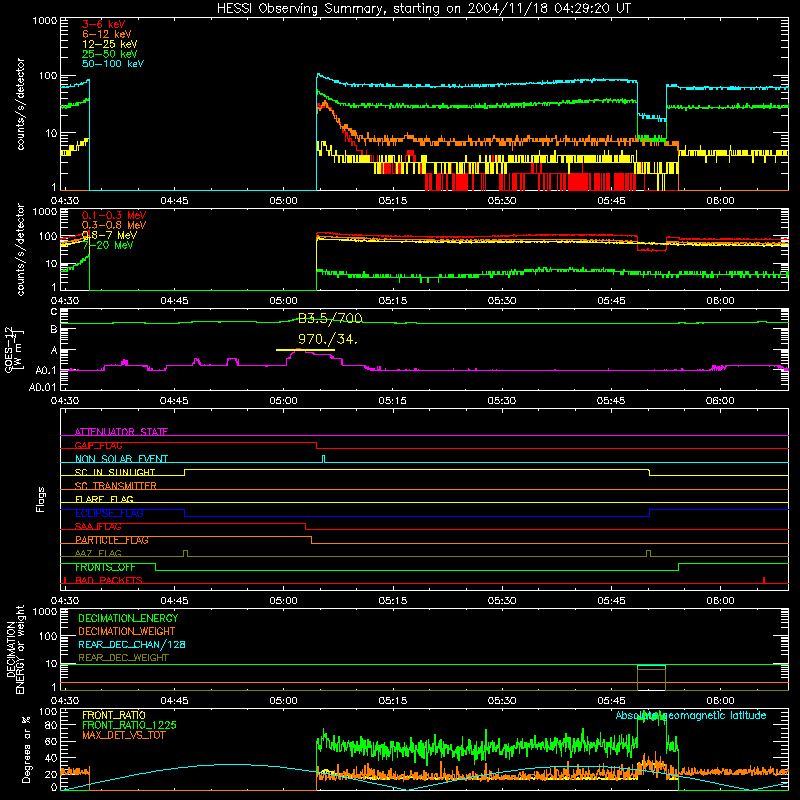Click the orange SC_TRANSMITTER label
This screenshot has width=800, height=800.
[115, 486]
